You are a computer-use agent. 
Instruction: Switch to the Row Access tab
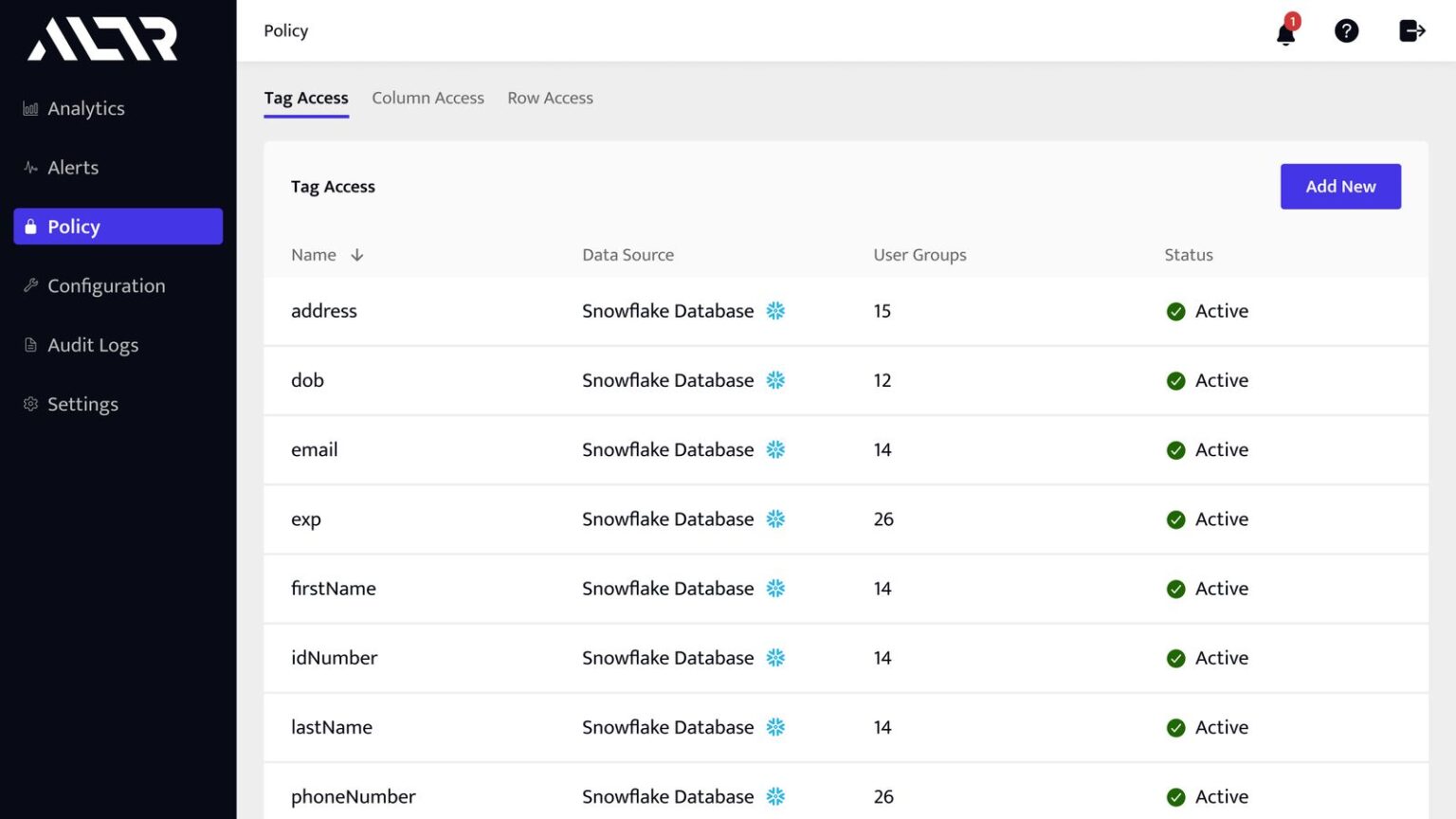pos(550,98)
